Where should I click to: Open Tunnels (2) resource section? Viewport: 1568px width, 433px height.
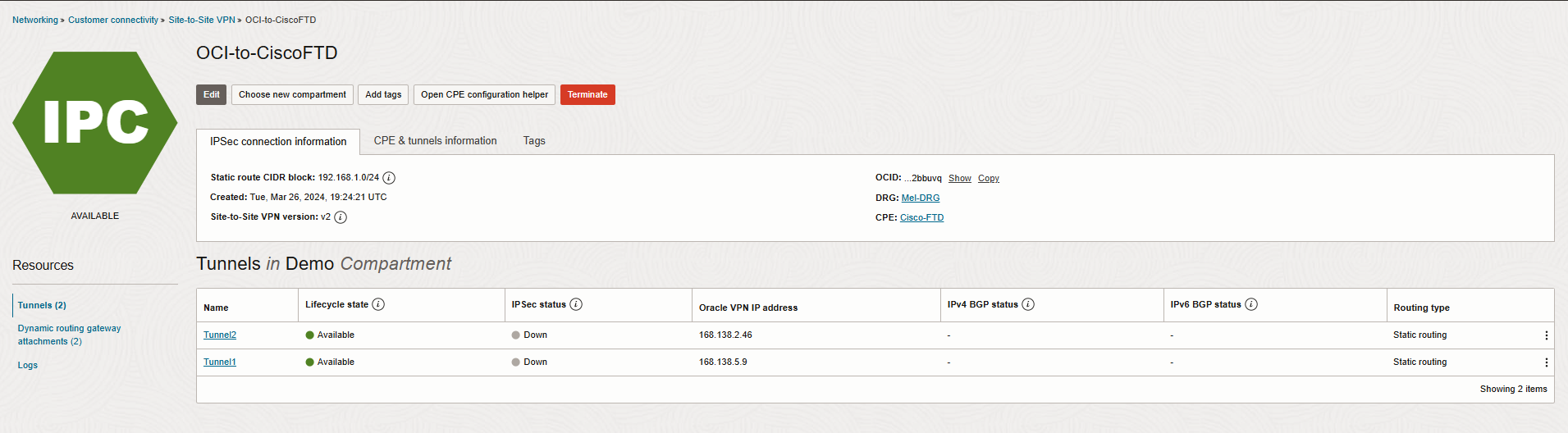click(x=42, y=305)
